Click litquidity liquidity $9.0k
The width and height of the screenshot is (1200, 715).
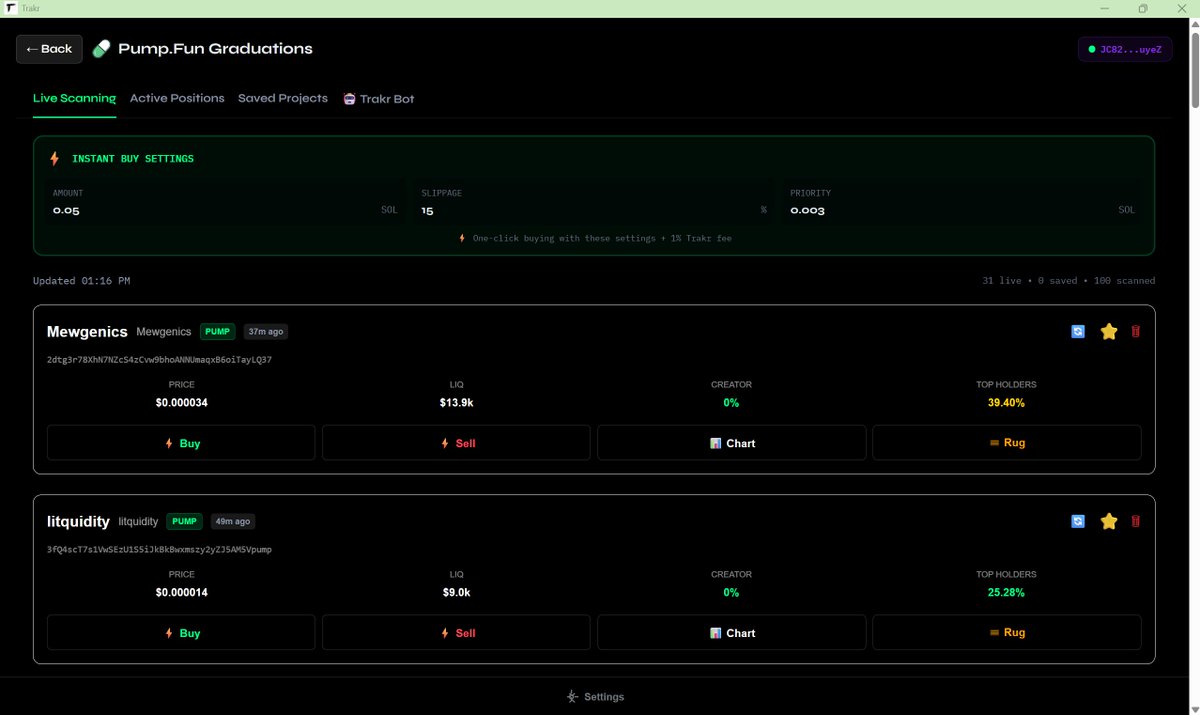[x=456, y=593]
